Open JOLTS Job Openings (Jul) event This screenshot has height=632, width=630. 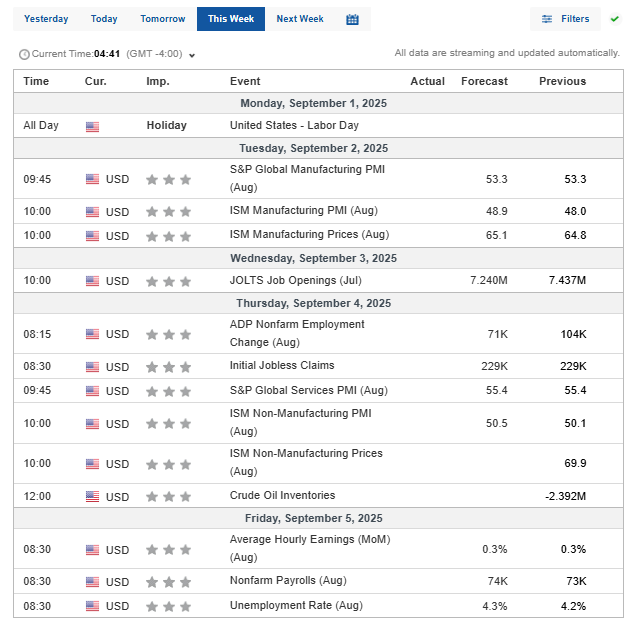click(295, 280)
